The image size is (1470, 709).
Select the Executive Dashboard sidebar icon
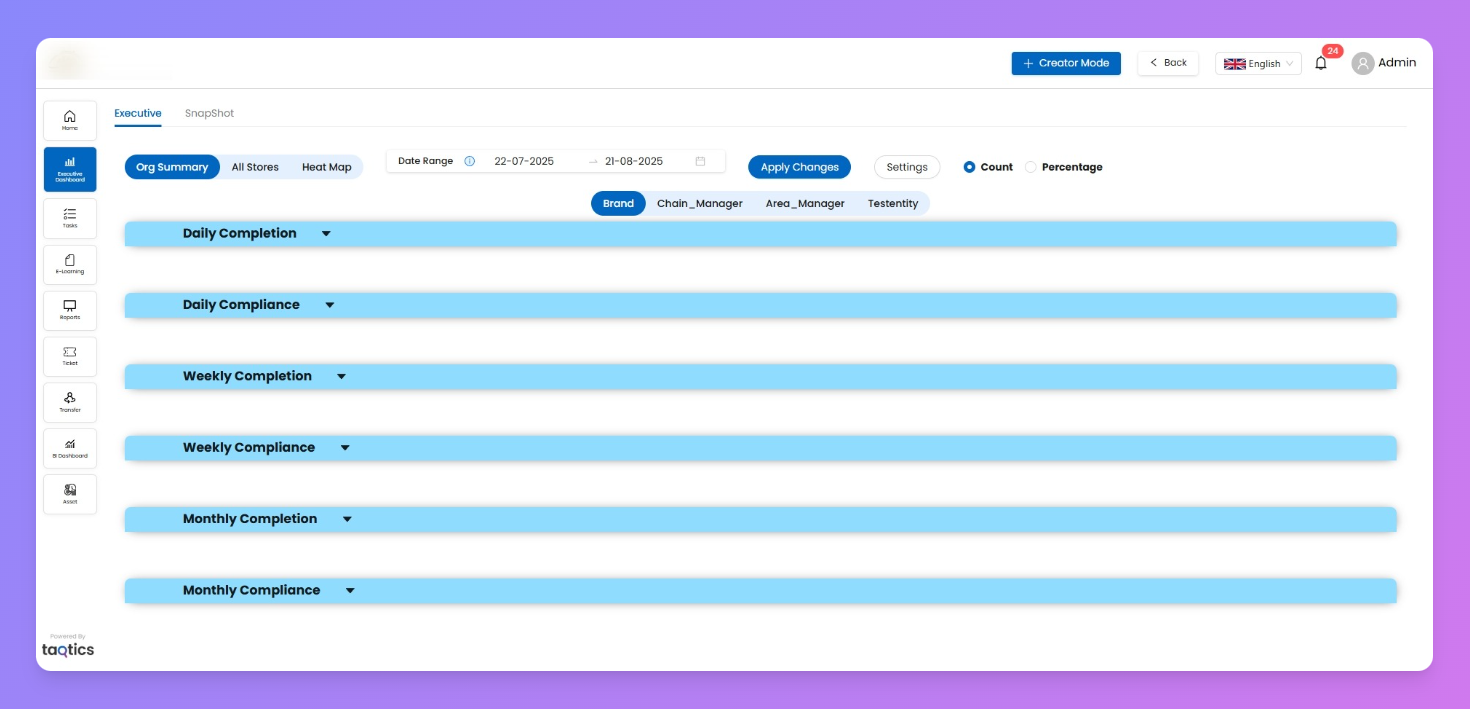[x=70, y=169]
